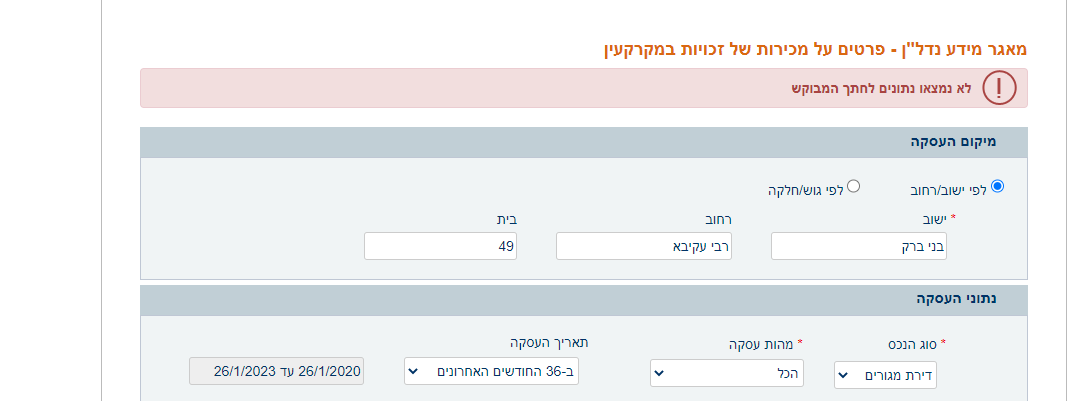
Task: Click the ישוב field containing בני ברק
Action: [858, 246]
